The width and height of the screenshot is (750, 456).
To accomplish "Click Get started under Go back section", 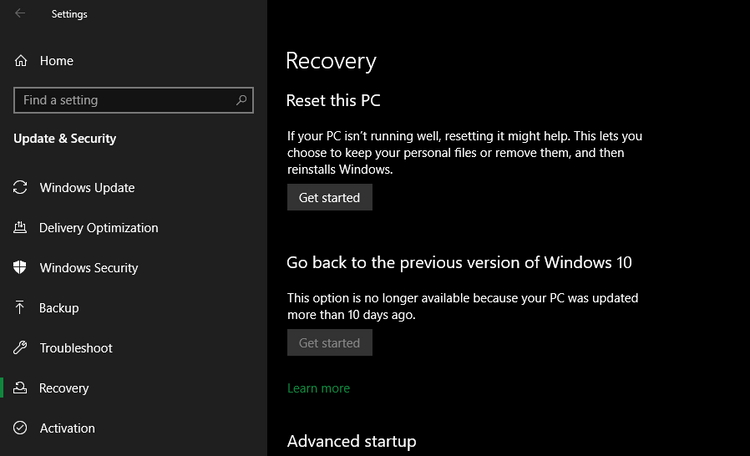I will pyautogui.click(x=329, y=343).
